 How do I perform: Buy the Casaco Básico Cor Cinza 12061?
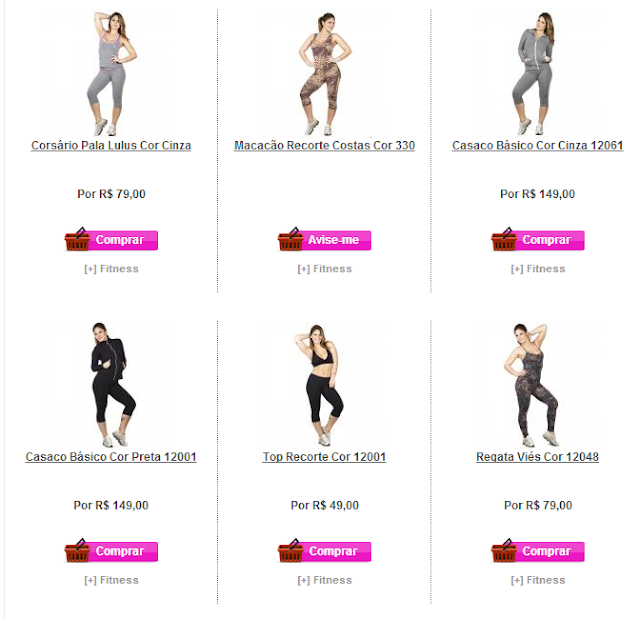point(538,240)
